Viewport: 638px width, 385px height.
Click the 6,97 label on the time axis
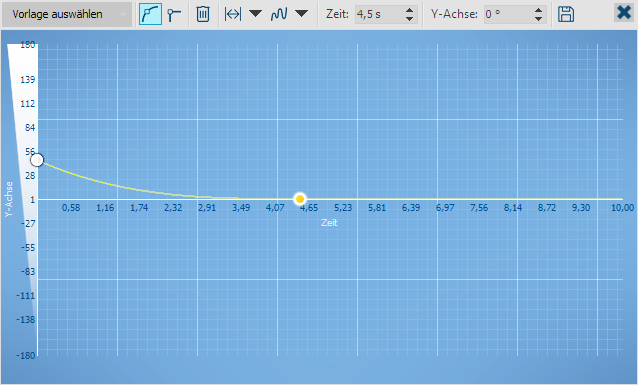point(445,208)
